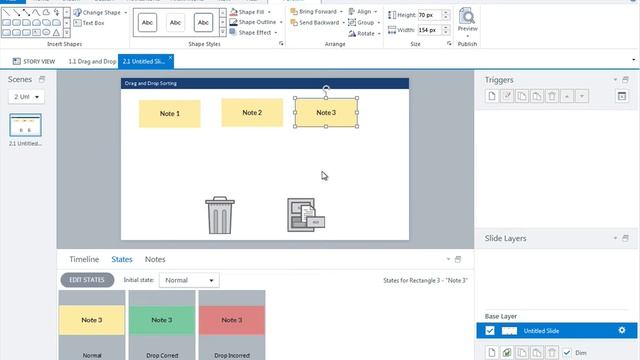640x360 pixels.
Task: Select the Drop Incorrect state thumbnail
Action: click(232, 325)
